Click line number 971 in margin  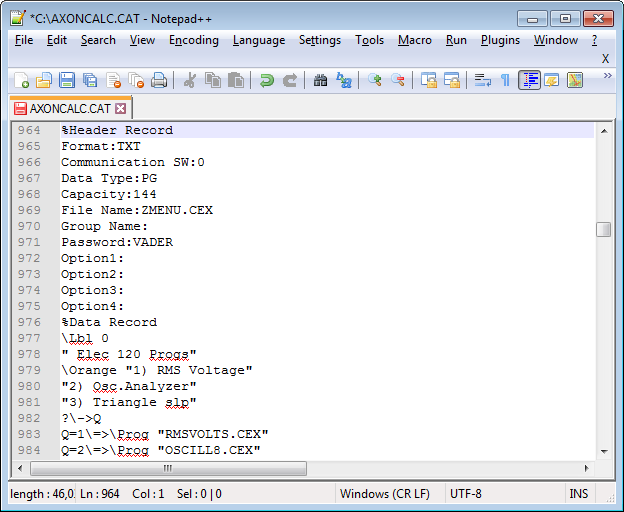(29, 242)
